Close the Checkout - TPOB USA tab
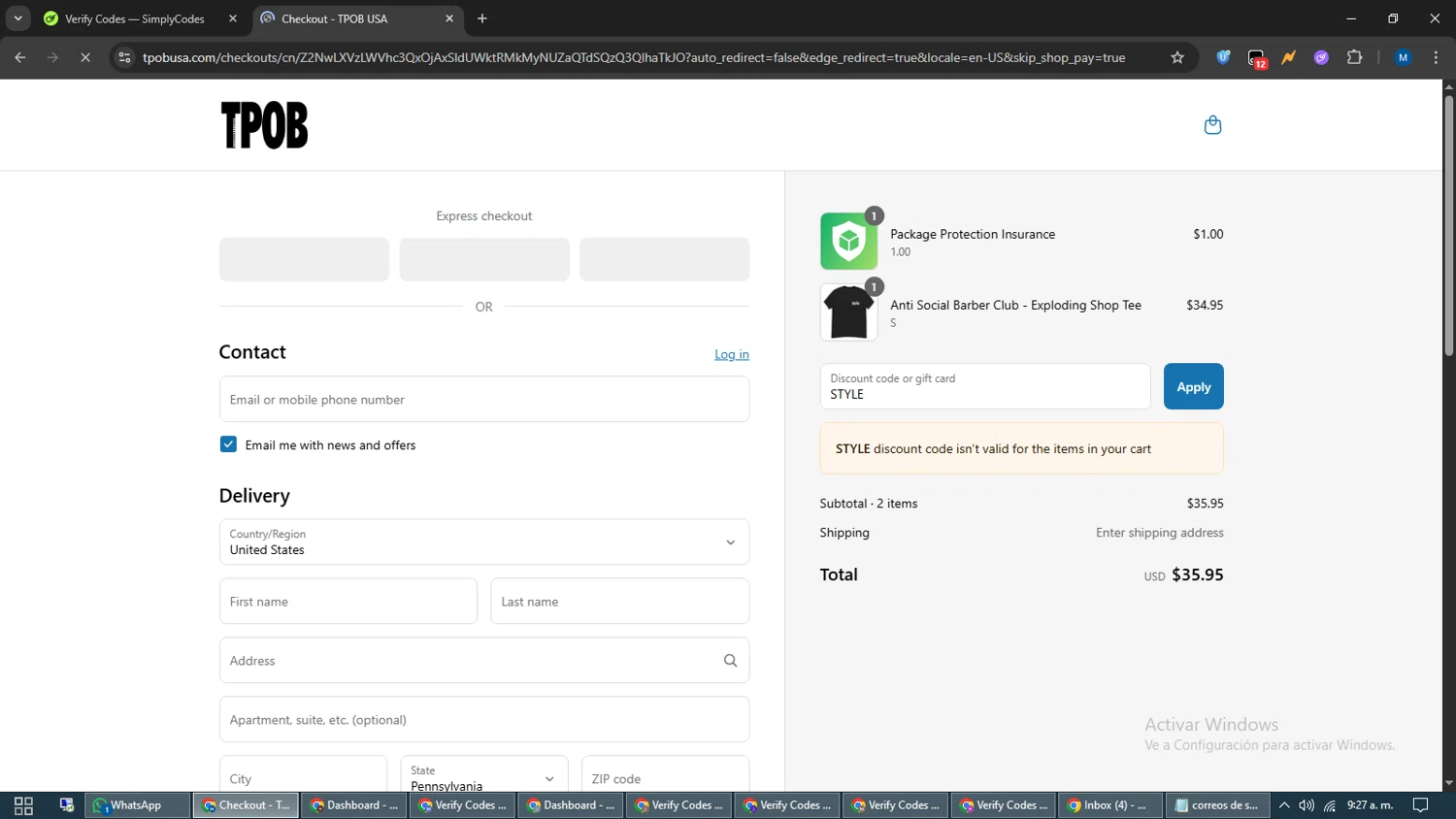 pyautogui.click(x=449, y=18)
